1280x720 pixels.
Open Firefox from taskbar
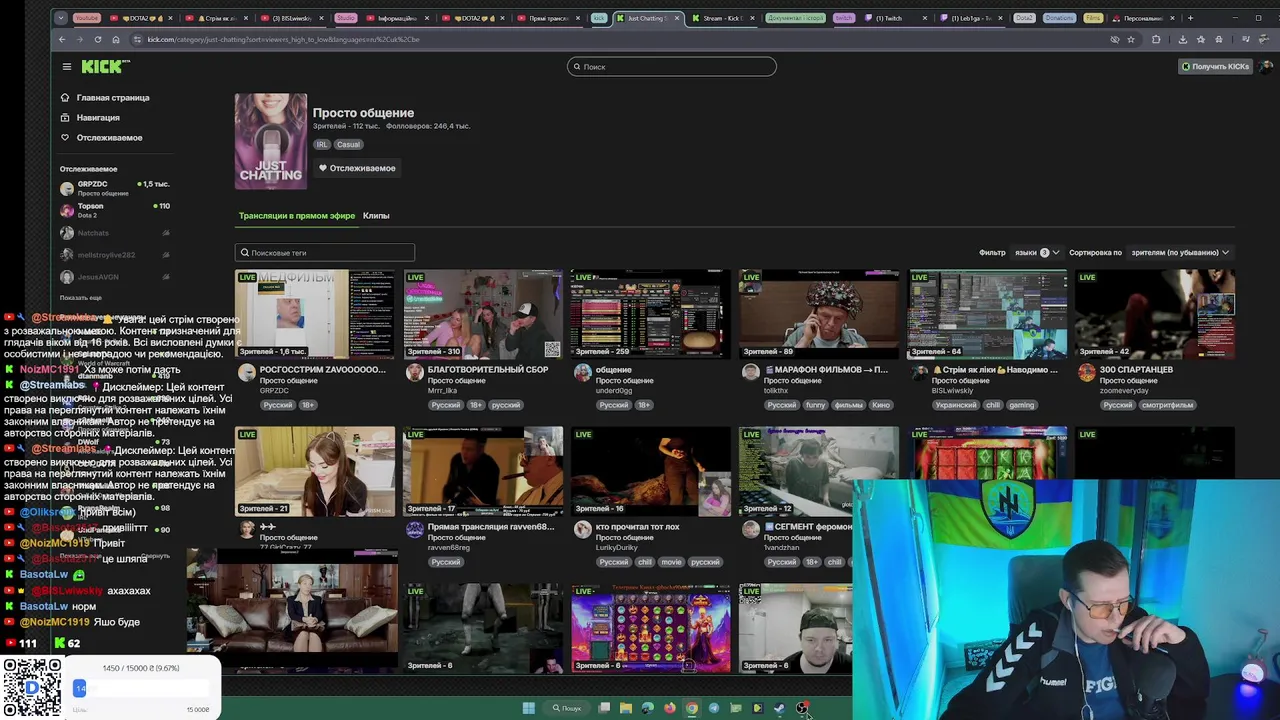(x=670, y=708)
